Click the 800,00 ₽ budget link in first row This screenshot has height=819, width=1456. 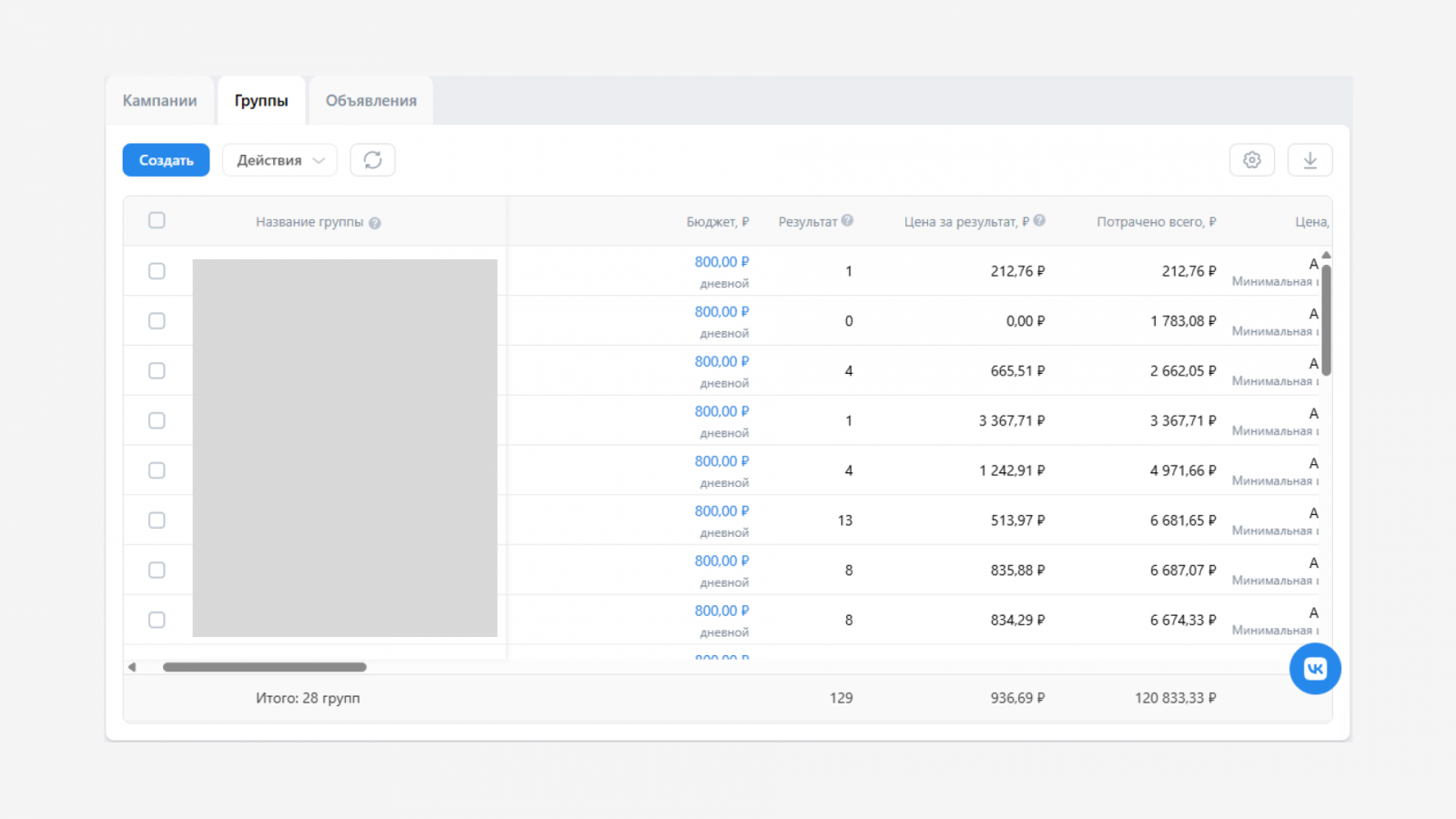[x=722, y=262]
